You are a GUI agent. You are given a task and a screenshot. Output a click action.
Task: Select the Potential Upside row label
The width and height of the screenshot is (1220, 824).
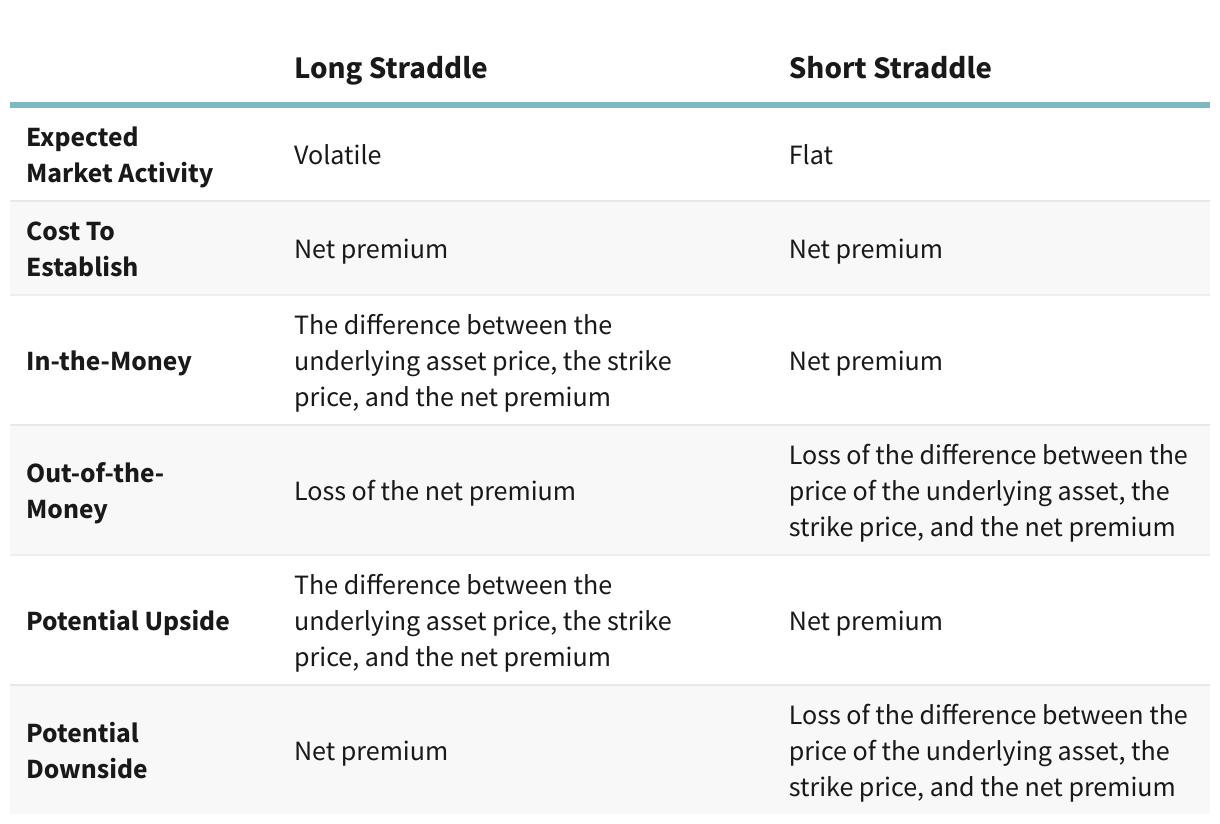pyautogui.click(x=127, y=621)
